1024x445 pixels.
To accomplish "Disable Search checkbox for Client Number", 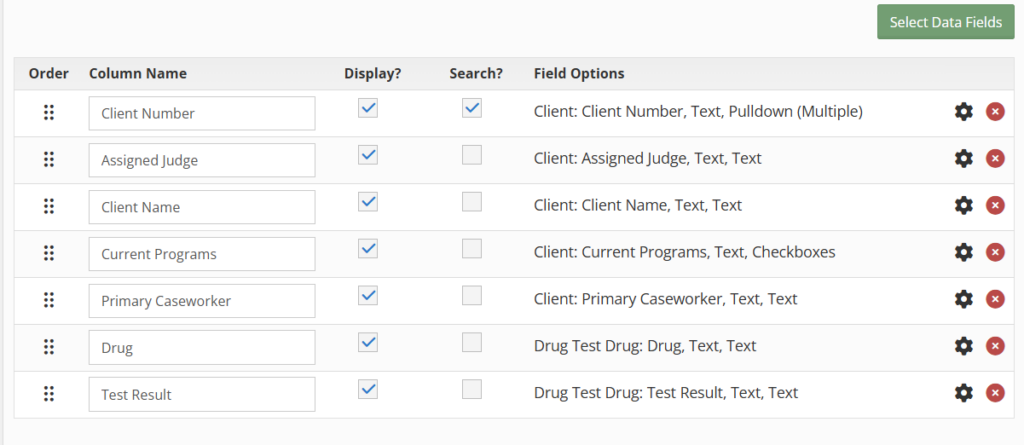I will 472,108.
